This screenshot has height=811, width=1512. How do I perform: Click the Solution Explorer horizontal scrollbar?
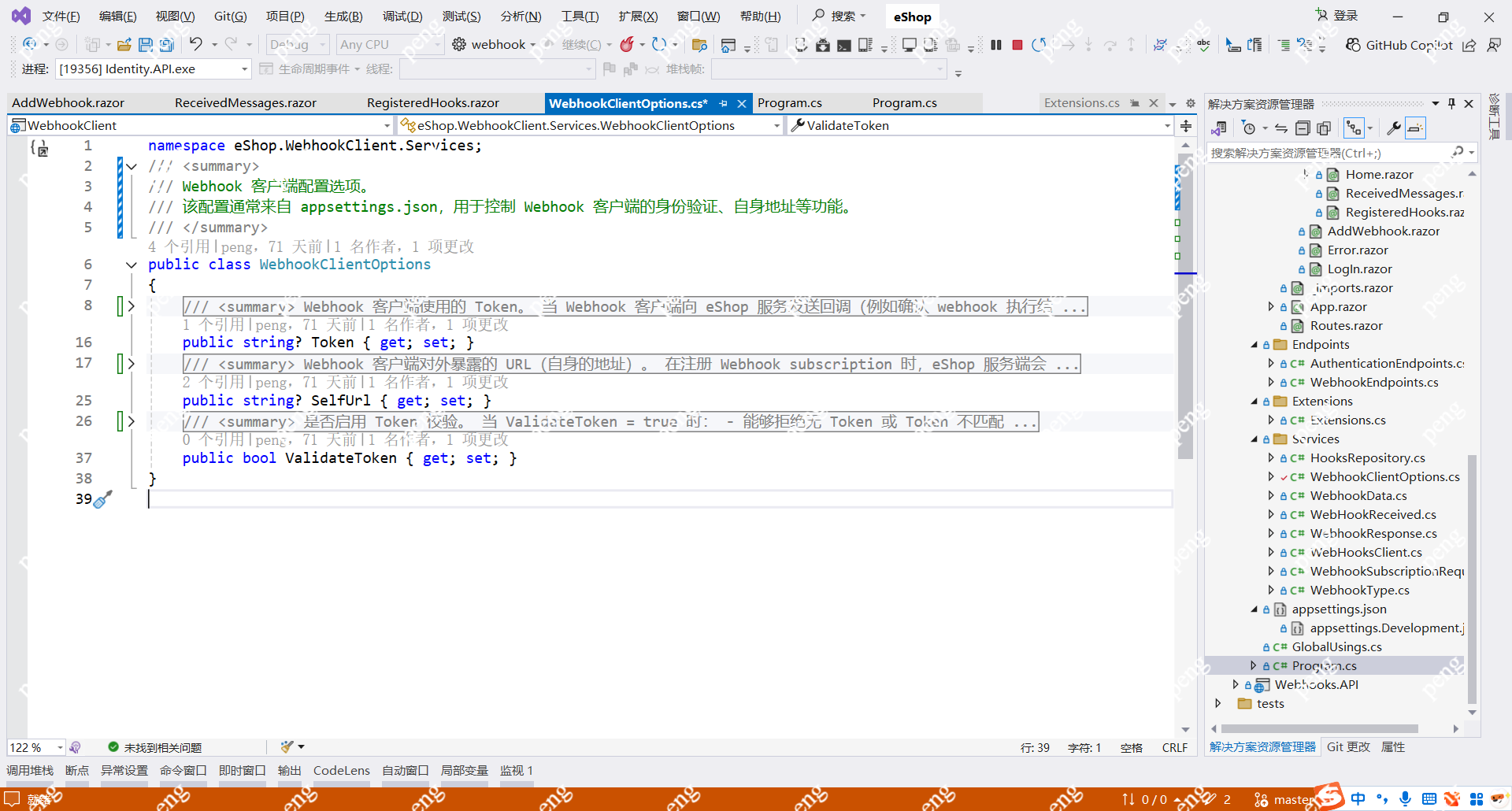click(1319, 729)
